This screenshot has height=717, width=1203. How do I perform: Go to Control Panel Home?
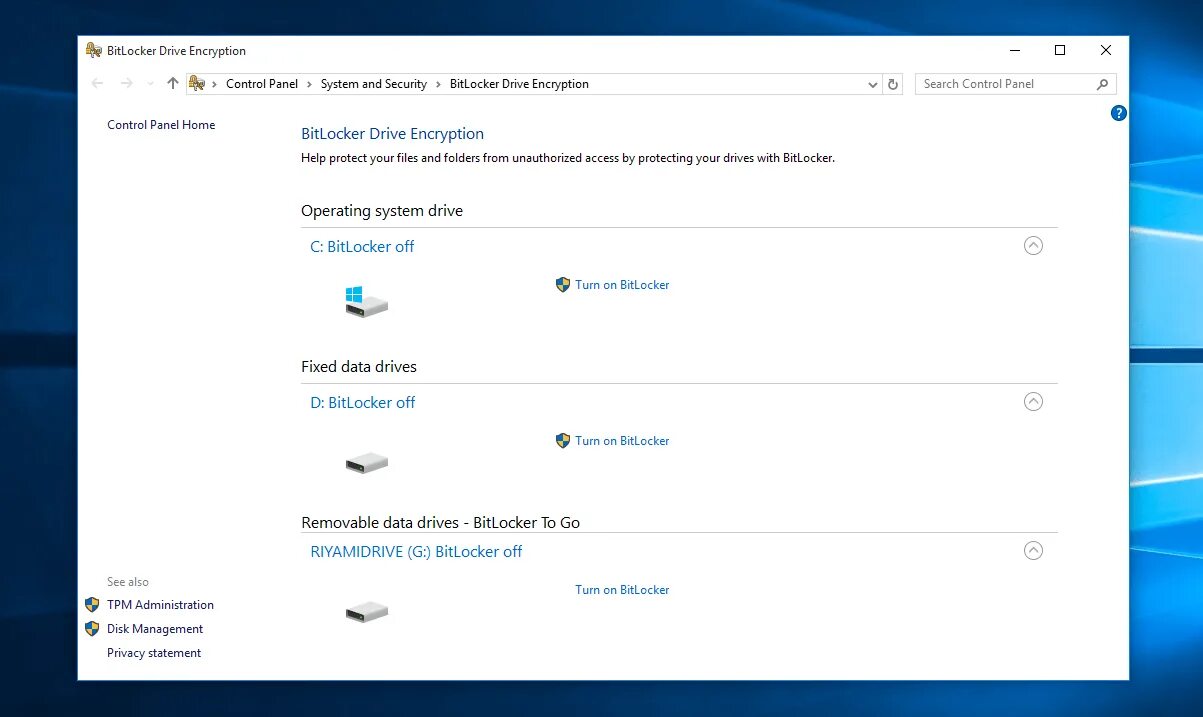[x=161, y=125]
